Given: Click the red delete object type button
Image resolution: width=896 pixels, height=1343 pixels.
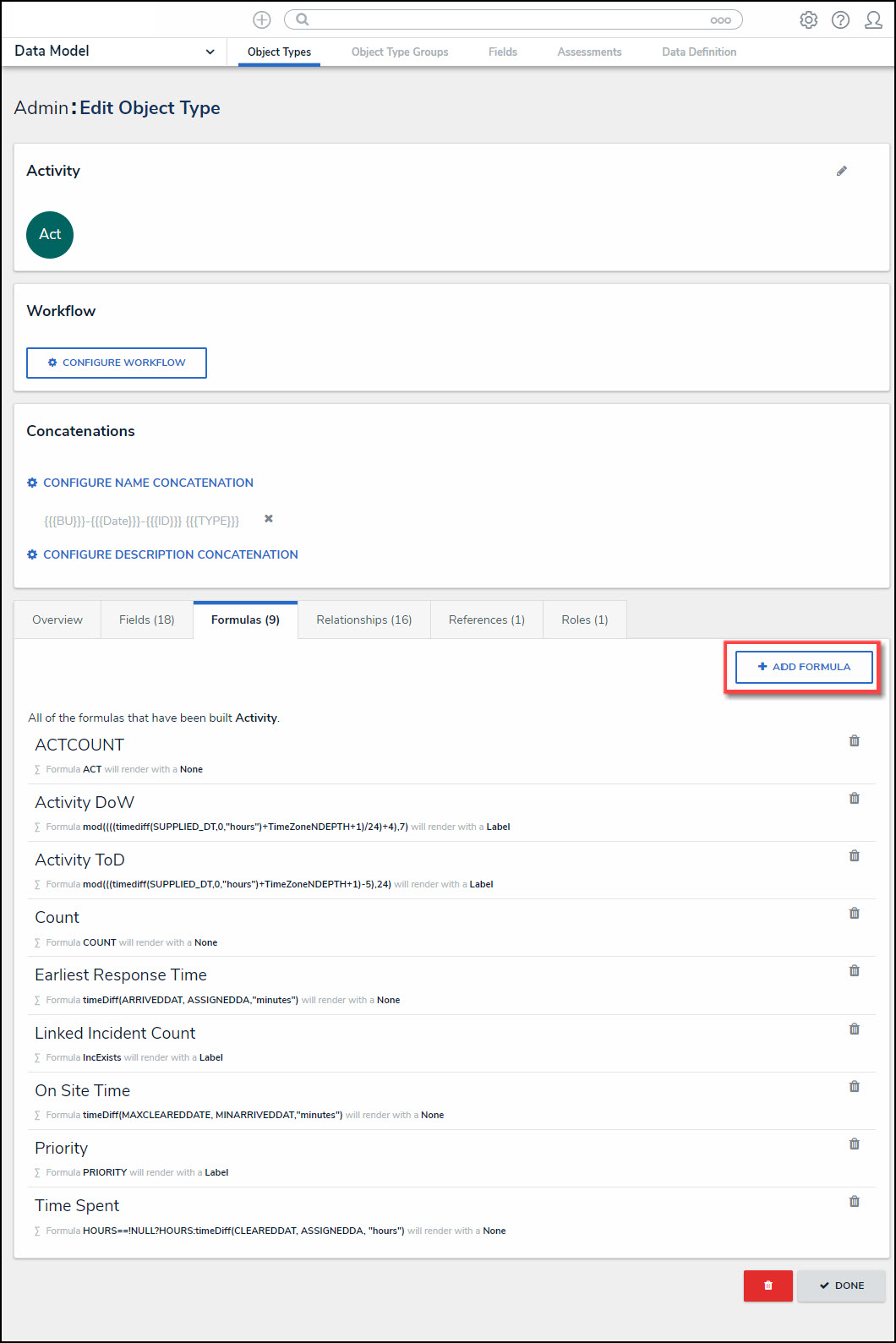Looking at the screenshot, I should click(768, 1286).
